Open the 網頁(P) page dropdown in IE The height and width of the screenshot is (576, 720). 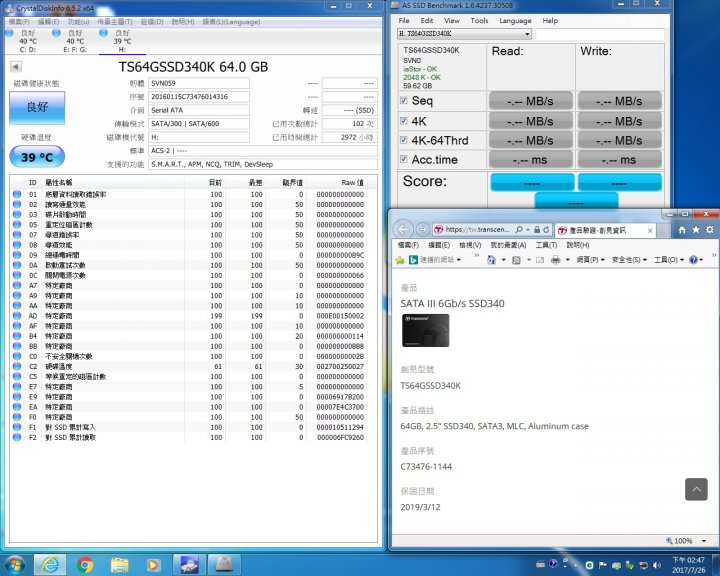tap(591, 260)
